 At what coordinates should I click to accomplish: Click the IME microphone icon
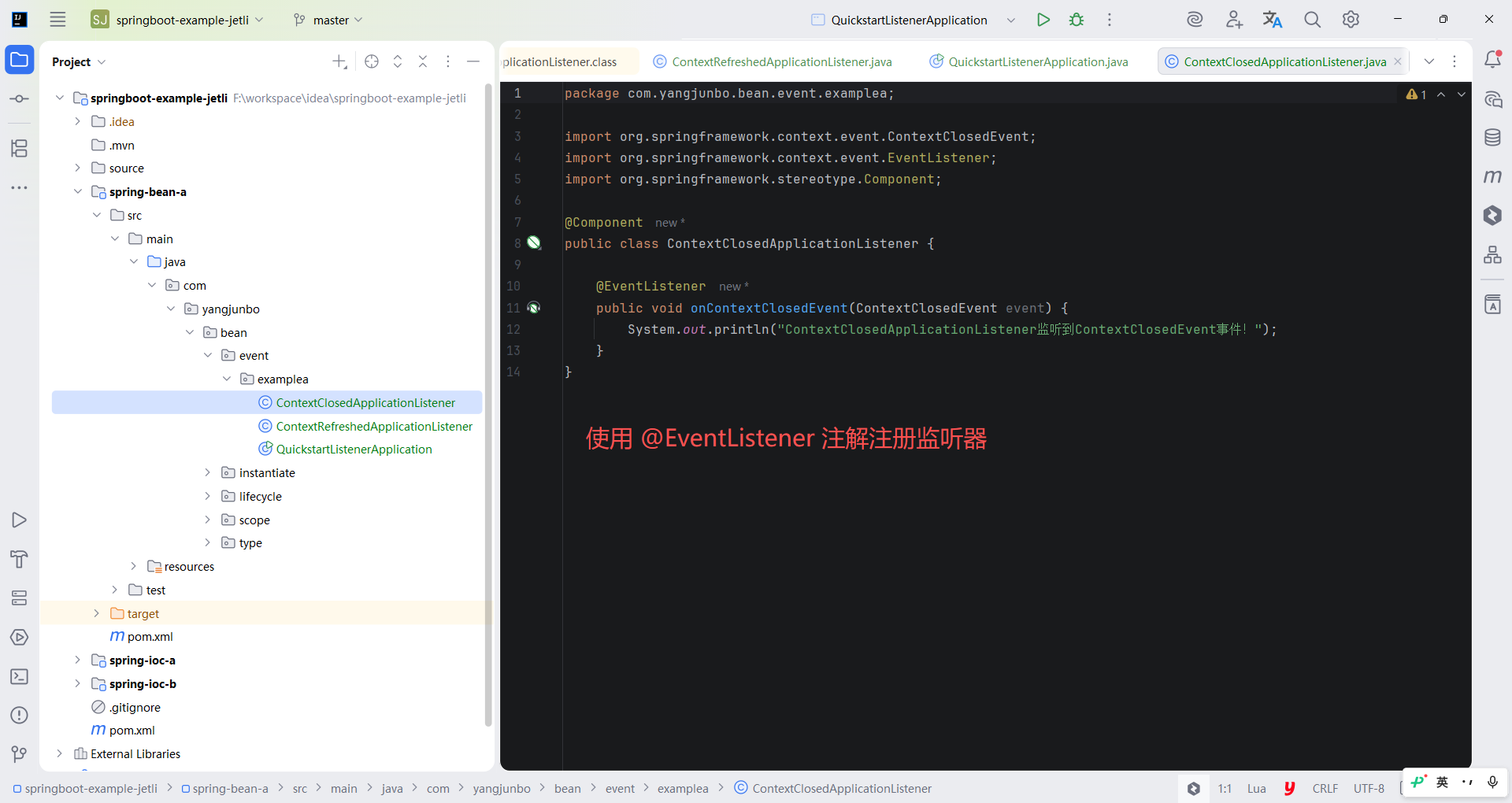coord(1492,782)
